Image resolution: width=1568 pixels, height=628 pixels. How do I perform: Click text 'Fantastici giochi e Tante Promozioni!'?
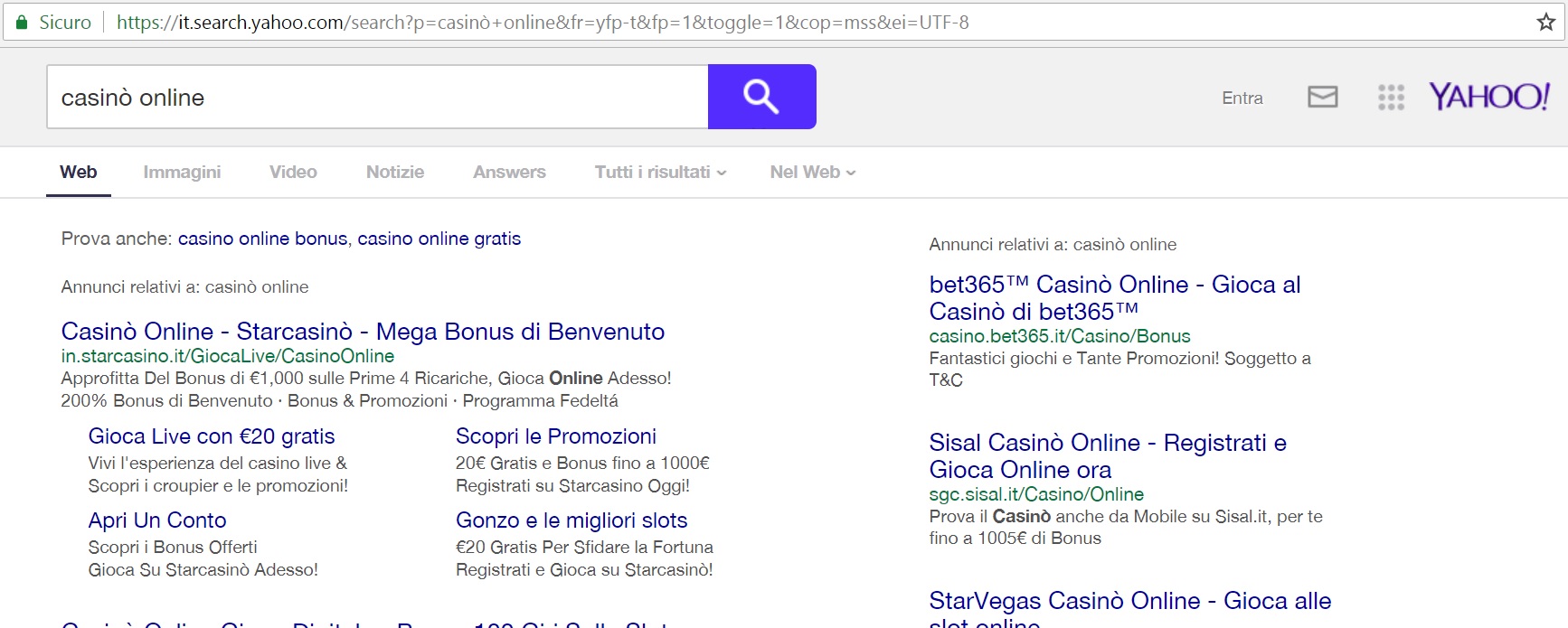(x=1074, y=358)
